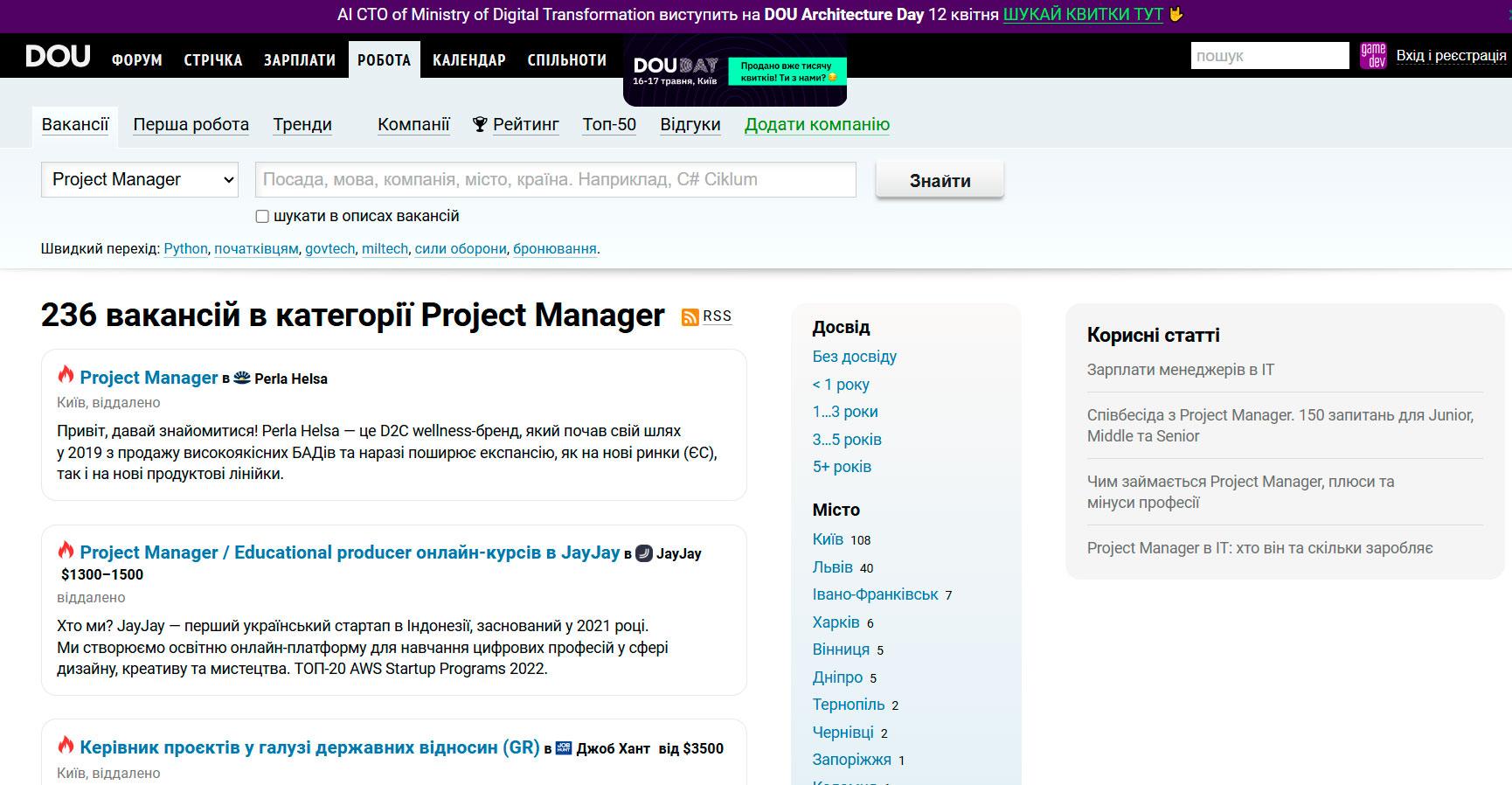Image resolution: width=1512 pixels, height=785 pixels.
Task: Open ЗАРПЛАТИ in the top menu
Action: coord(300,60)
